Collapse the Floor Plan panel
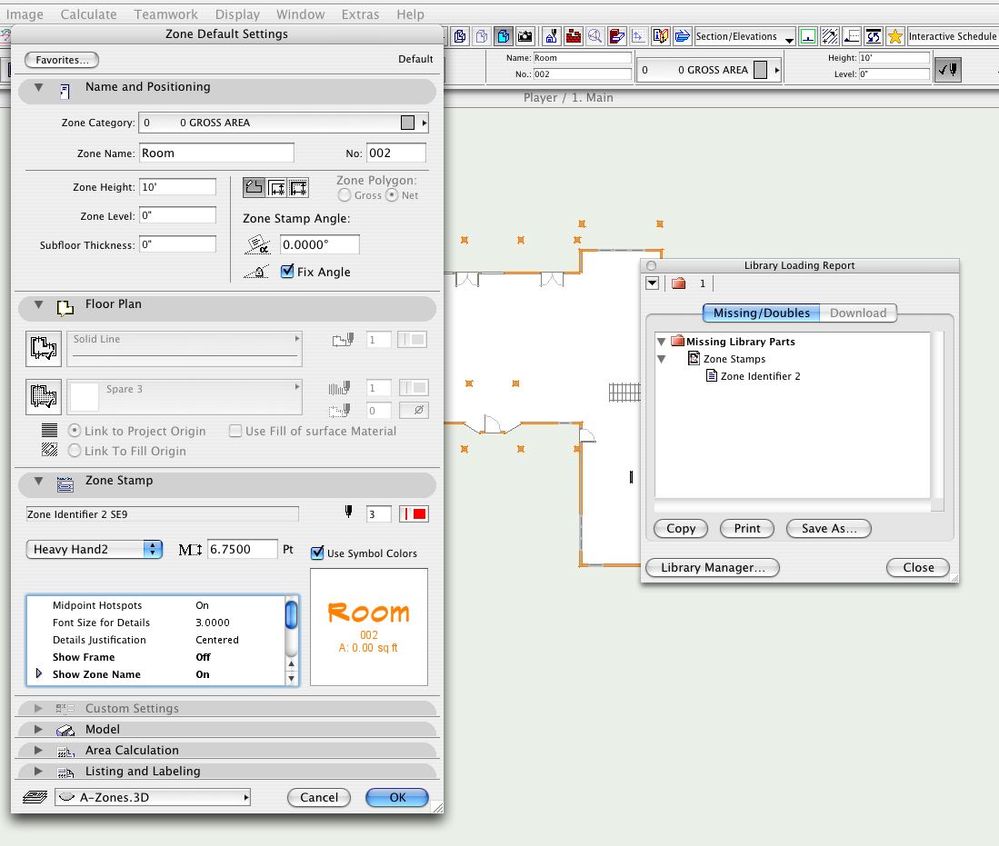Screen dimensions: 999x846 39,305
